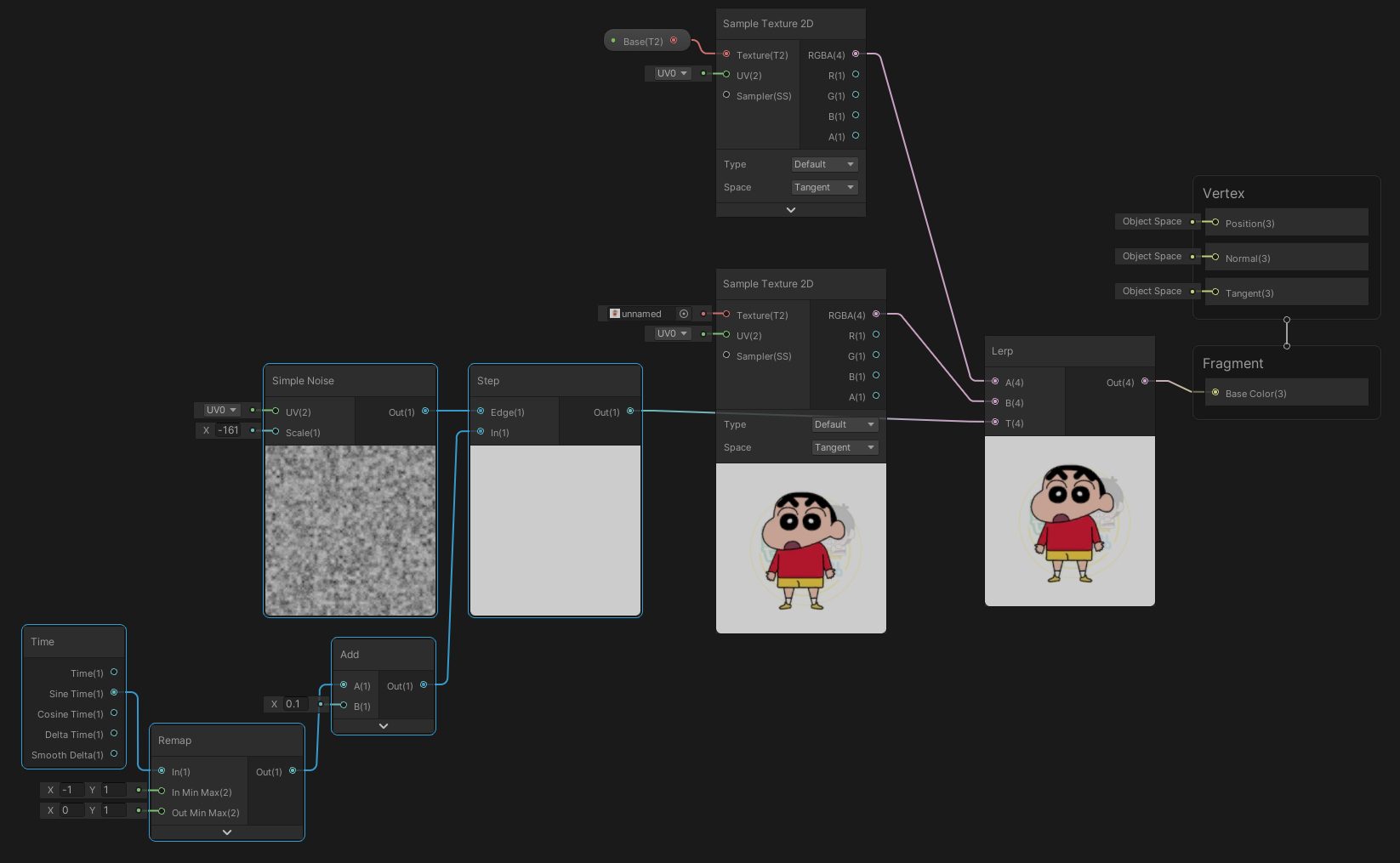Click Object Space label beside Position(3)
Image resolution: width=1400 pixels, height=863 pixels.
[x=1152, y=221]
